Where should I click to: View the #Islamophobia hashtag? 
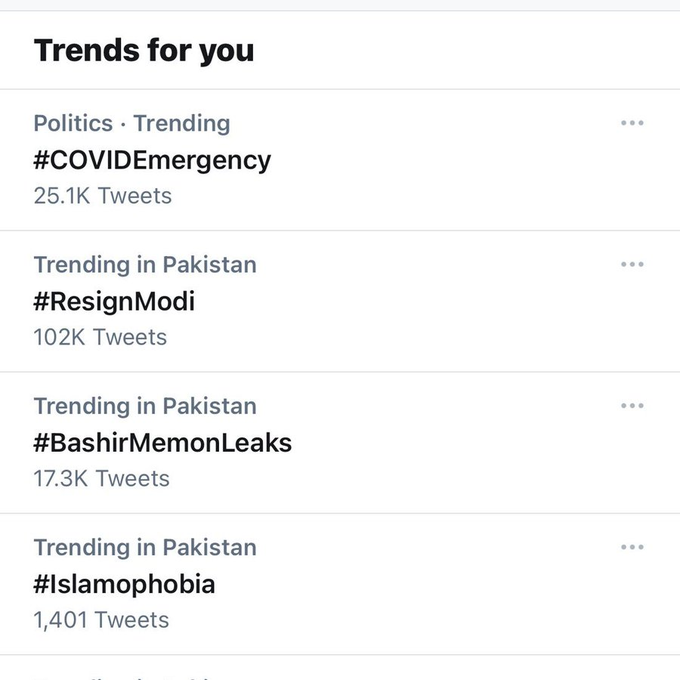(x=124, y=584)
